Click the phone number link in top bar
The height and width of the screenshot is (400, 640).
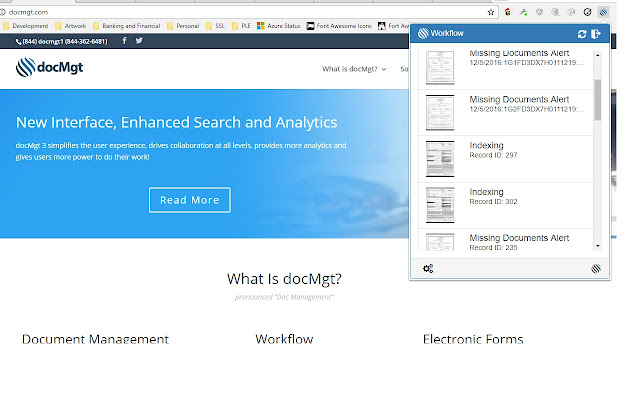(x=62, y=41)
